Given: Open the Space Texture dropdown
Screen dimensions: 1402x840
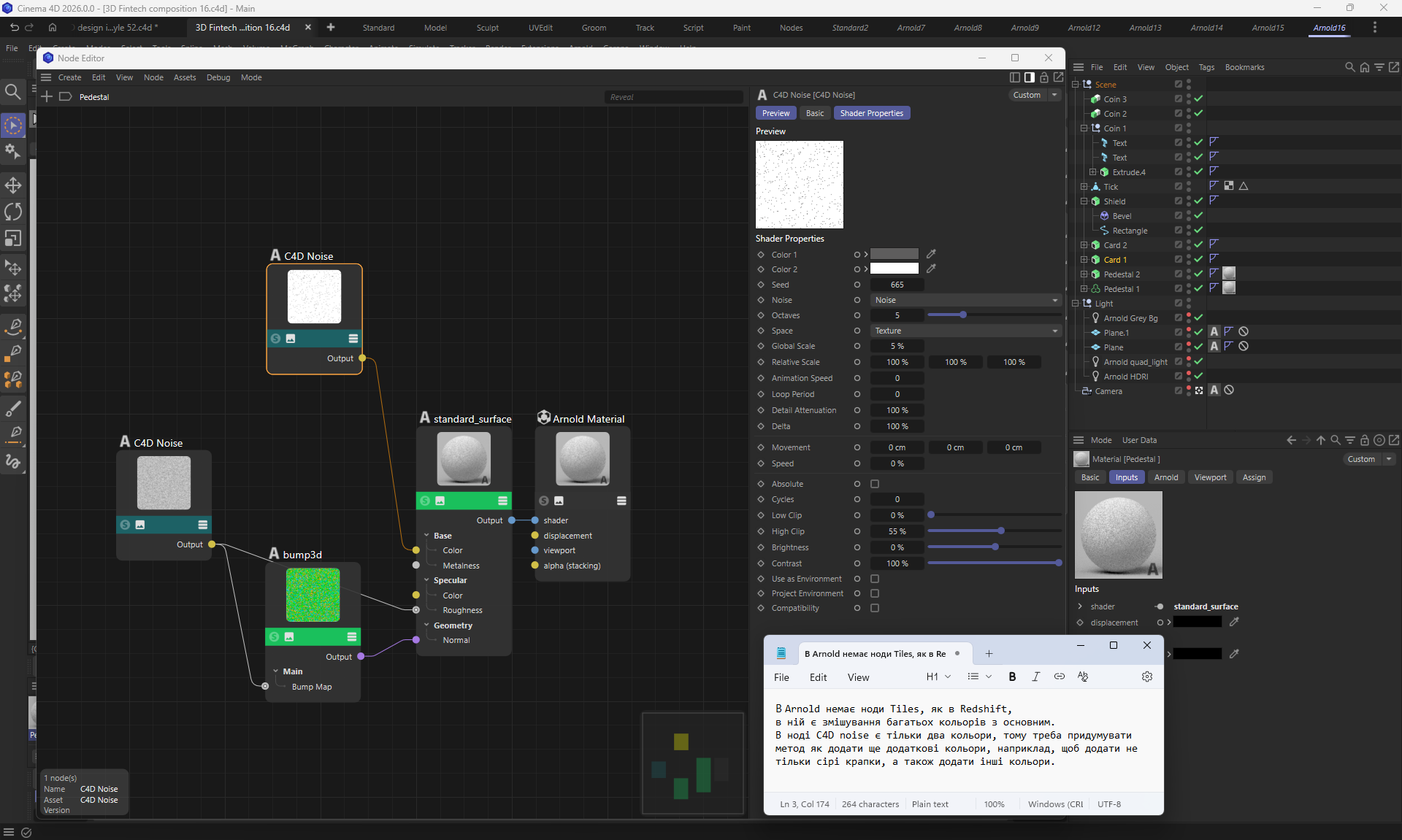Looking at the screenshot, I should pyautogui.click(x=965, y=331).
